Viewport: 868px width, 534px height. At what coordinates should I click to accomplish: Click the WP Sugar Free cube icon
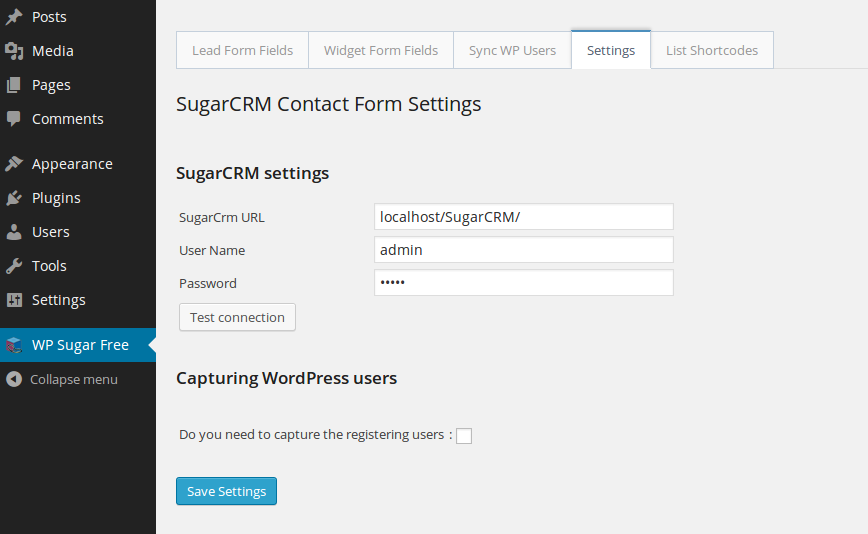[14, 345]
